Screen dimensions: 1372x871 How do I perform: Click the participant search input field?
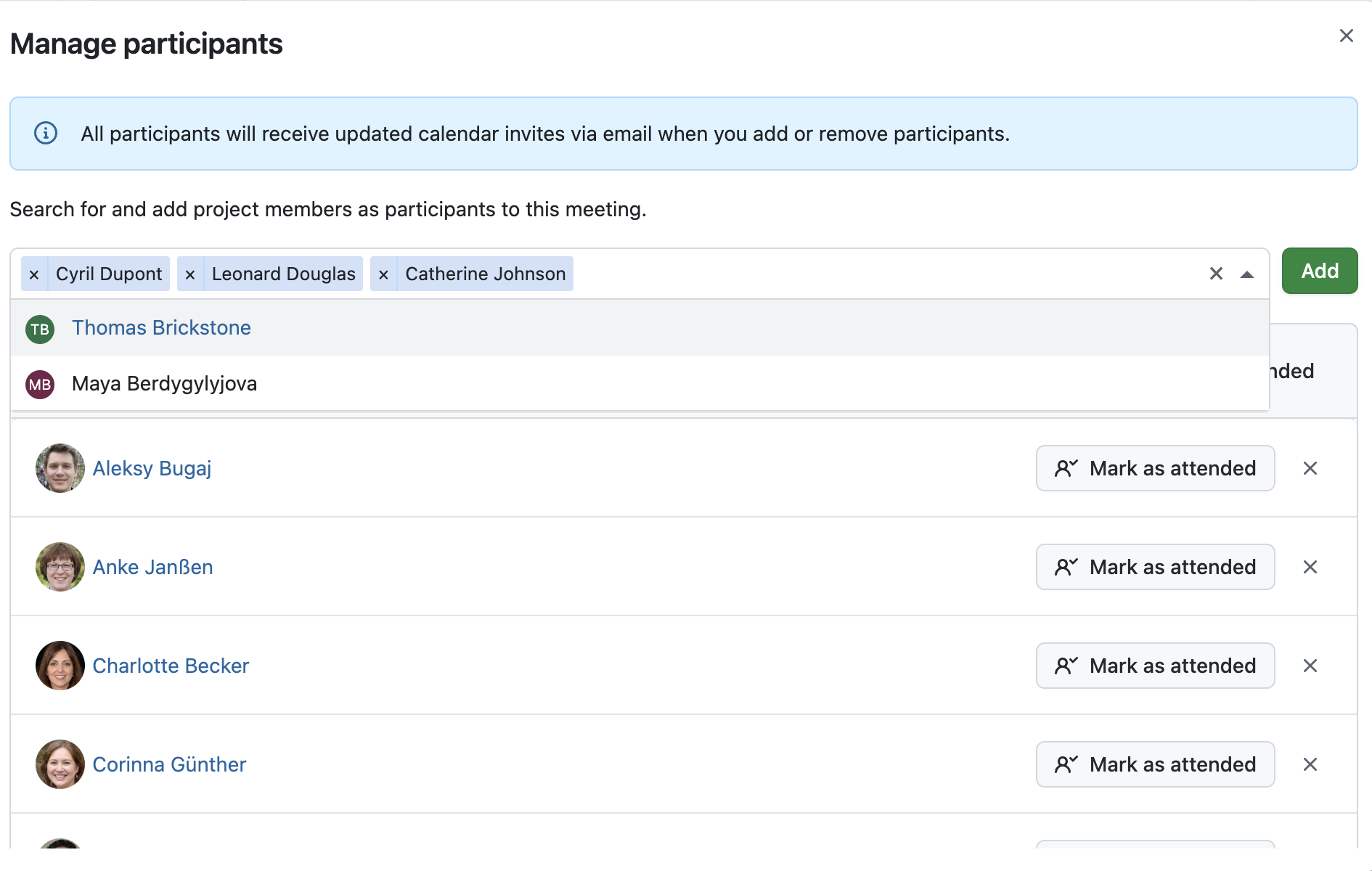tap(799, 274)
